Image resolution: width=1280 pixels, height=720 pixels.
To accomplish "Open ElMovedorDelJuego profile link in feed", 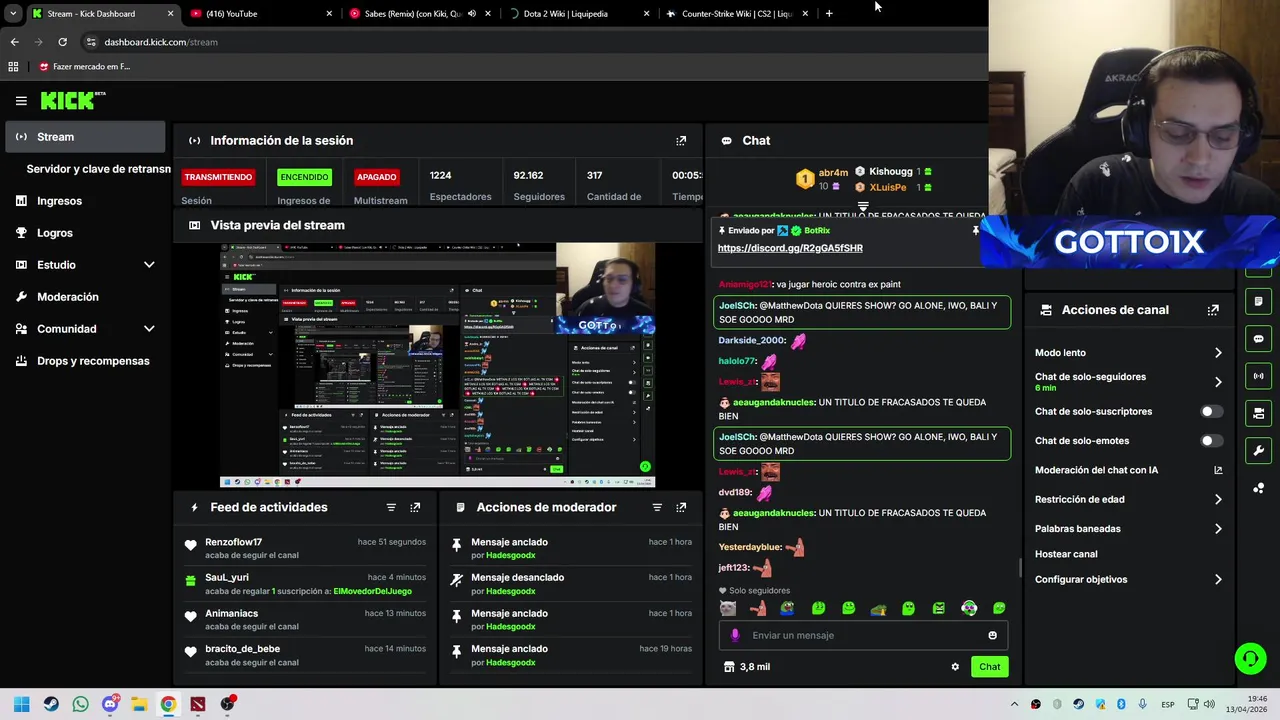I will (372, 591).
